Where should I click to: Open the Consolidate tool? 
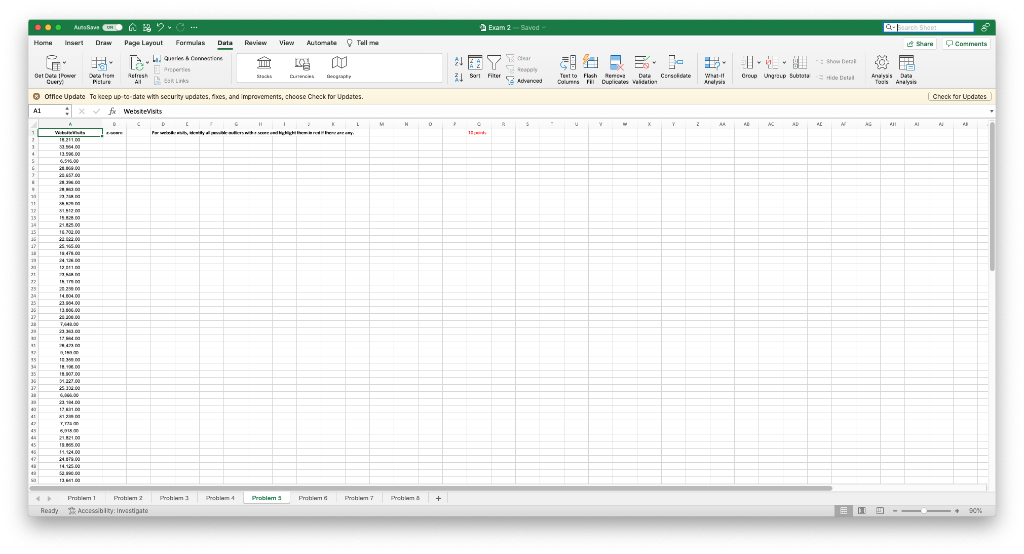click(x=675, y=67)
